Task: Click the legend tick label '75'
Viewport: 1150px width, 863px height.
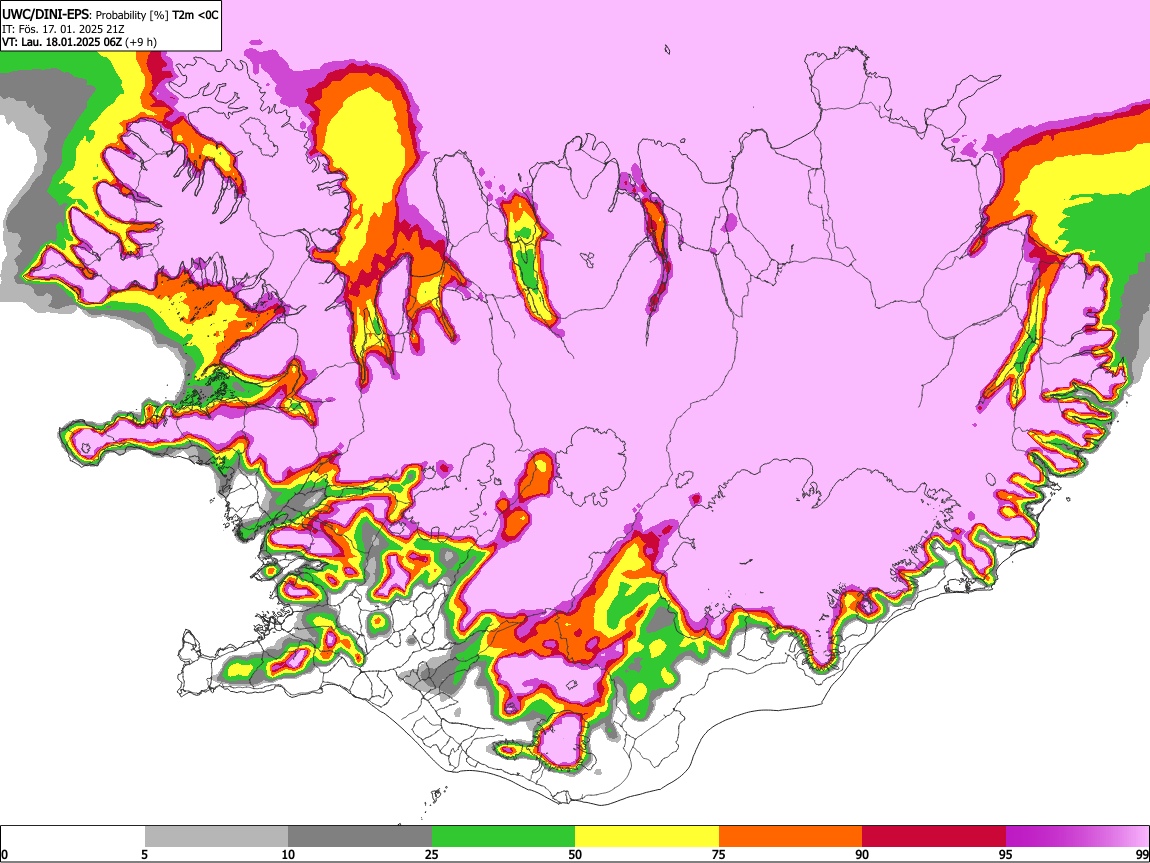Action: click(x=719, y=854)
